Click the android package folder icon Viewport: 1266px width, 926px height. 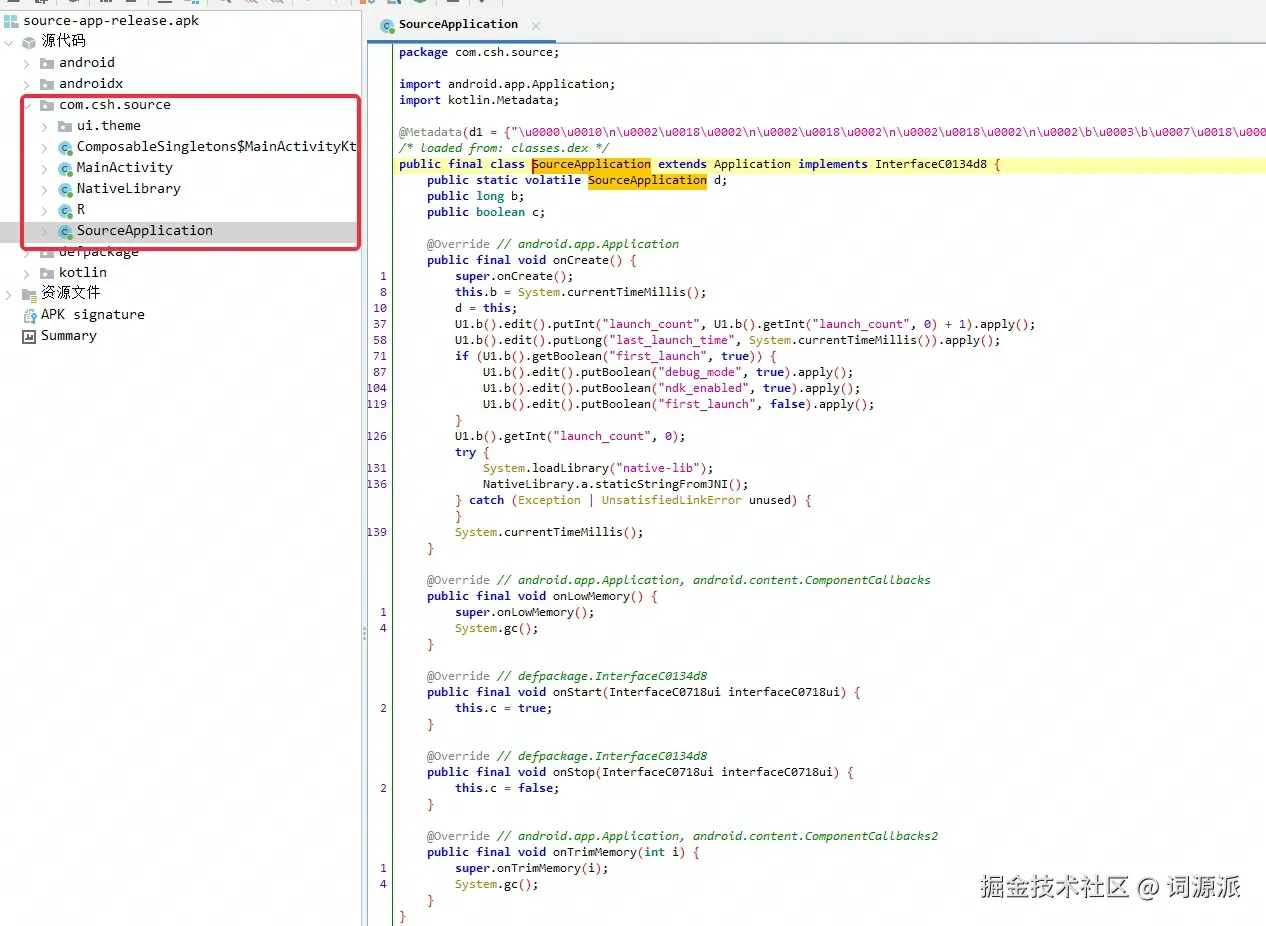(x=47, y=63)
